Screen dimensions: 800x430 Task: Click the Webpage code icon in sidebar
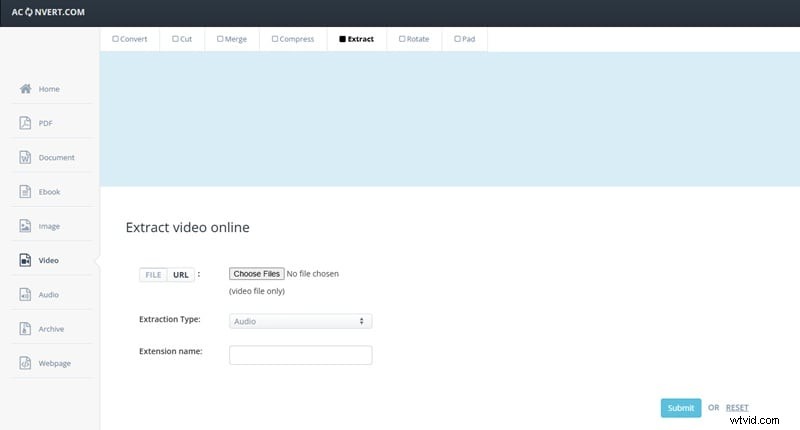click(x=25, y=363)
